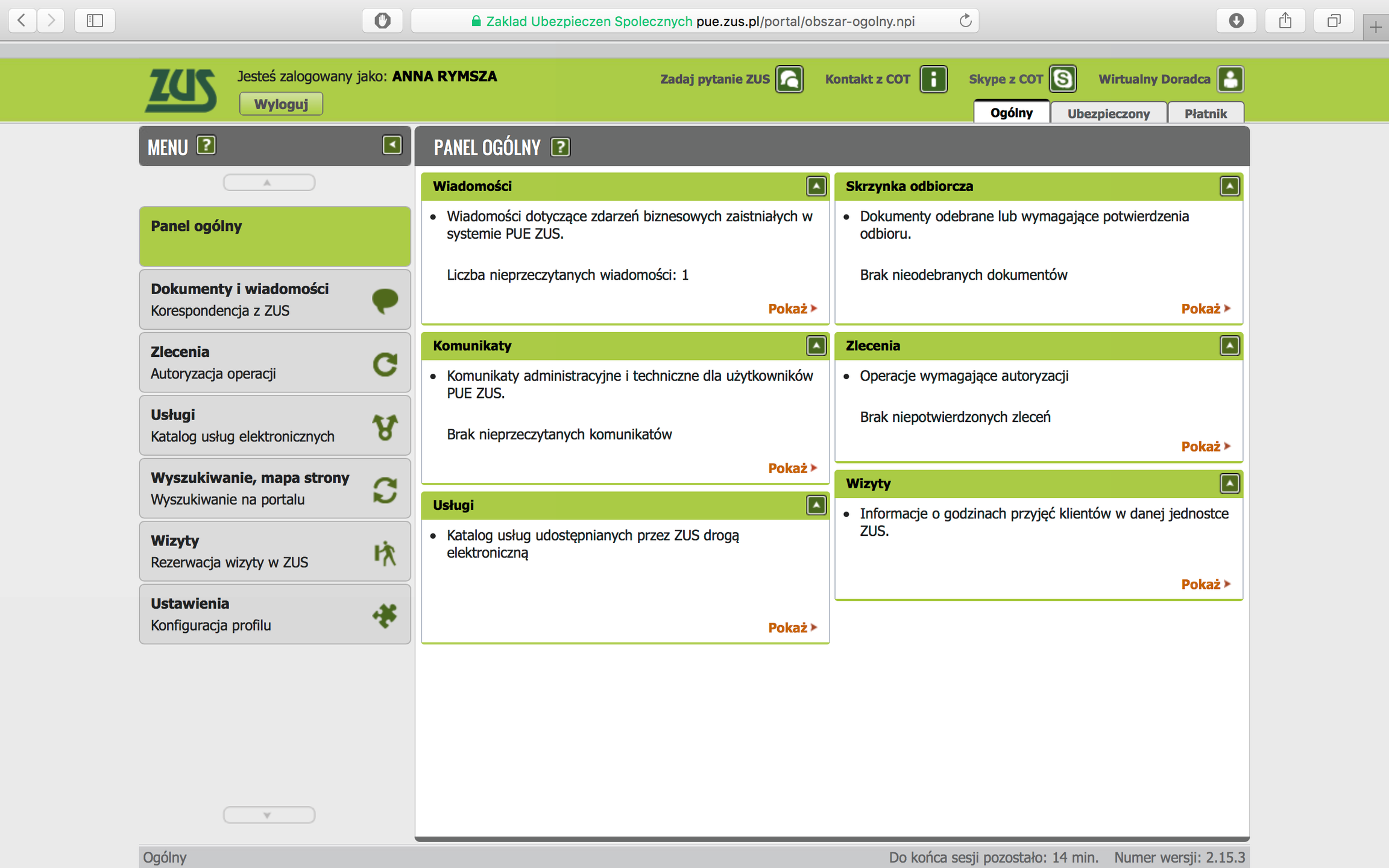
Task: Click Pokaż in Skrzynka odbiorcza panel
Action: (1206, 309)
